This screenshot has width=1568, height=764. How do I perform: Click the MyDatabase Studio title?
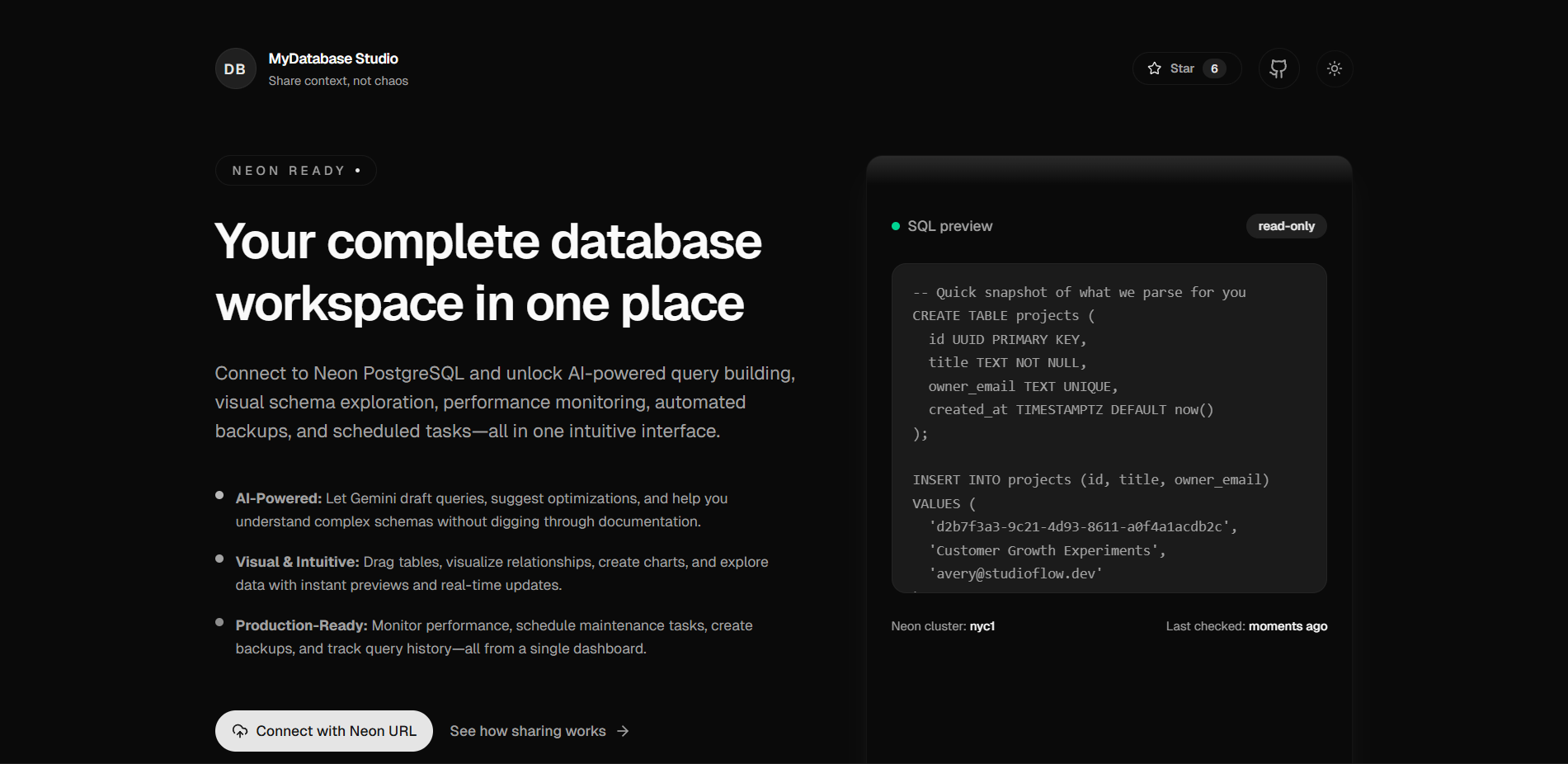click(333, 59)
